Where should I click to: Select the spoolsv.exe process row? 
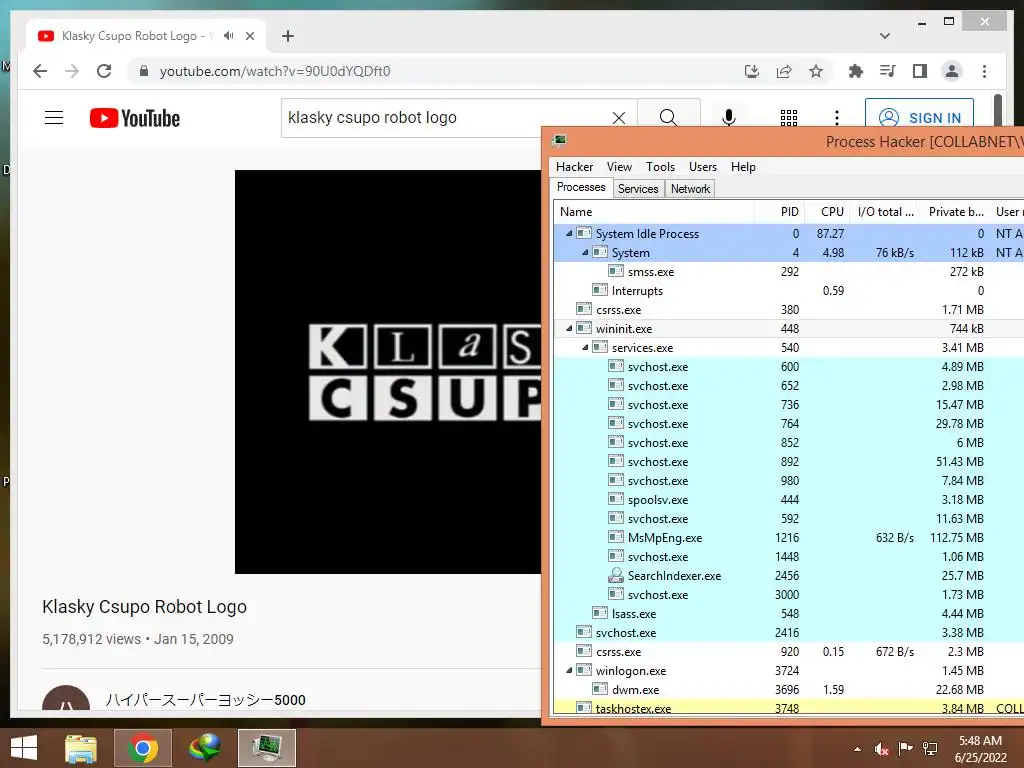788,500
